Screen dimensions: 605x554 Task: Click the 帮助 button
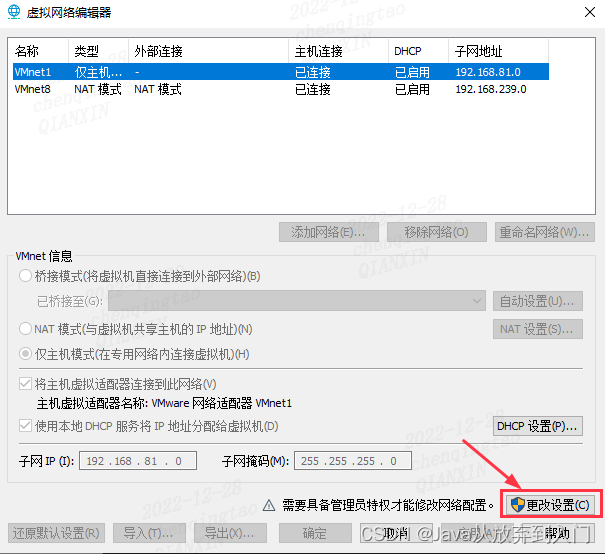[558, 533]
